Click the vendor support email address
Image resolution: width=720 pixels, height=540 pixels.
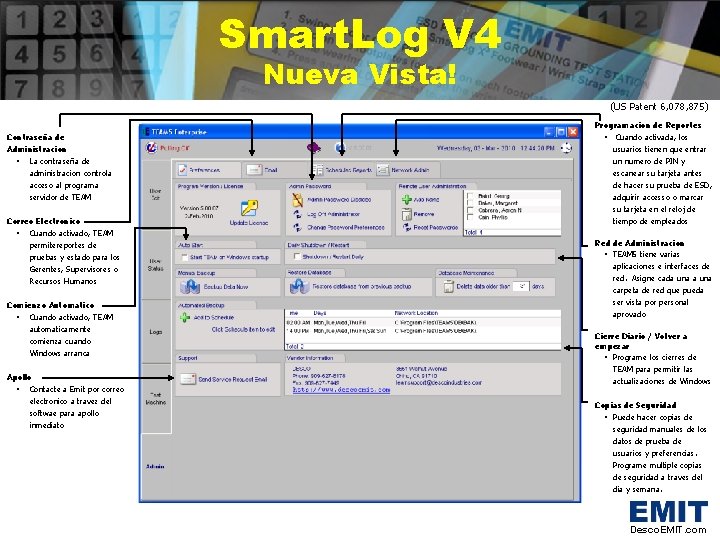point(439,382)
